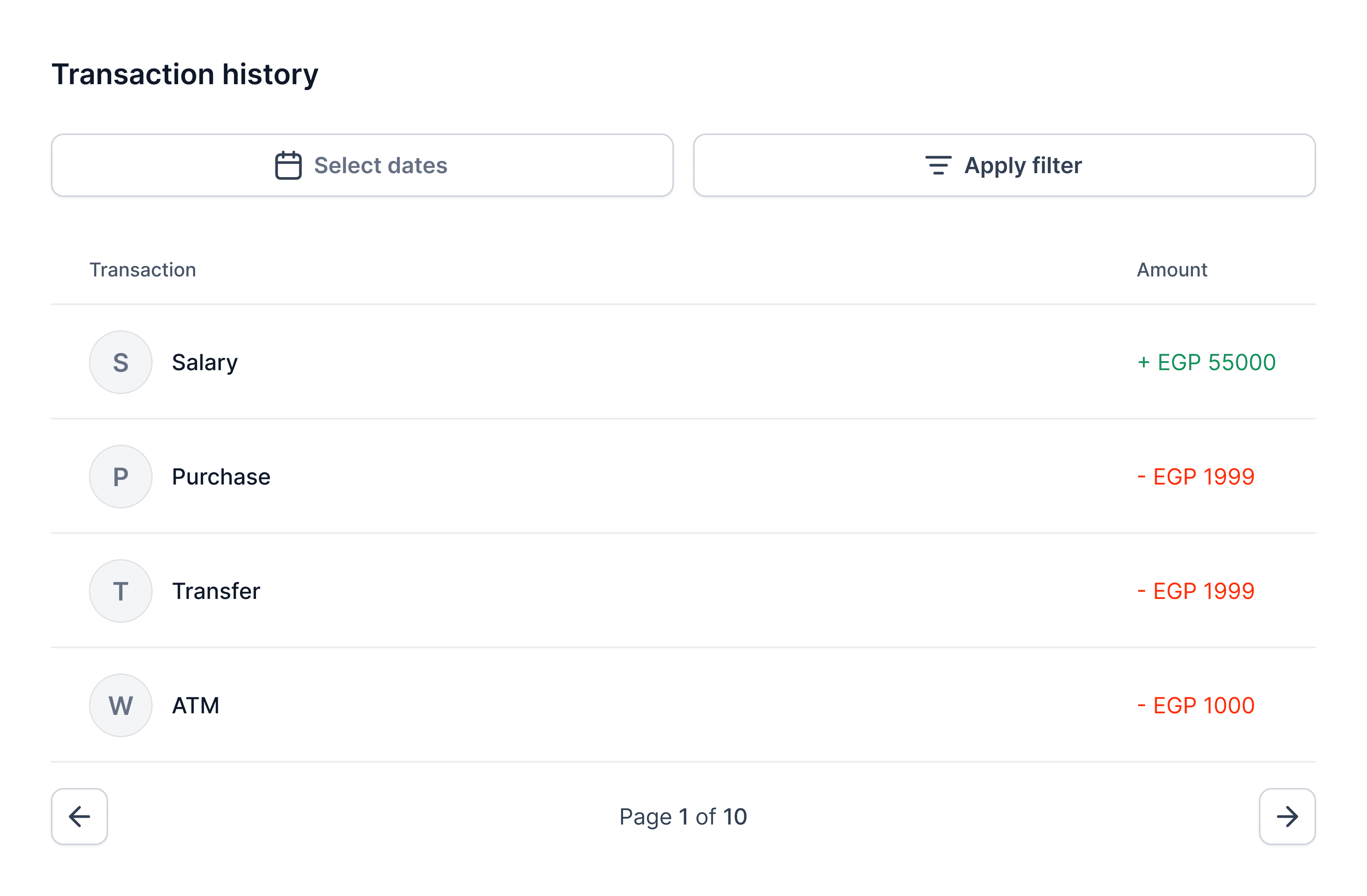
Task: Click the Transfer "T" avatar icon
Action: [x=121, y=591]
